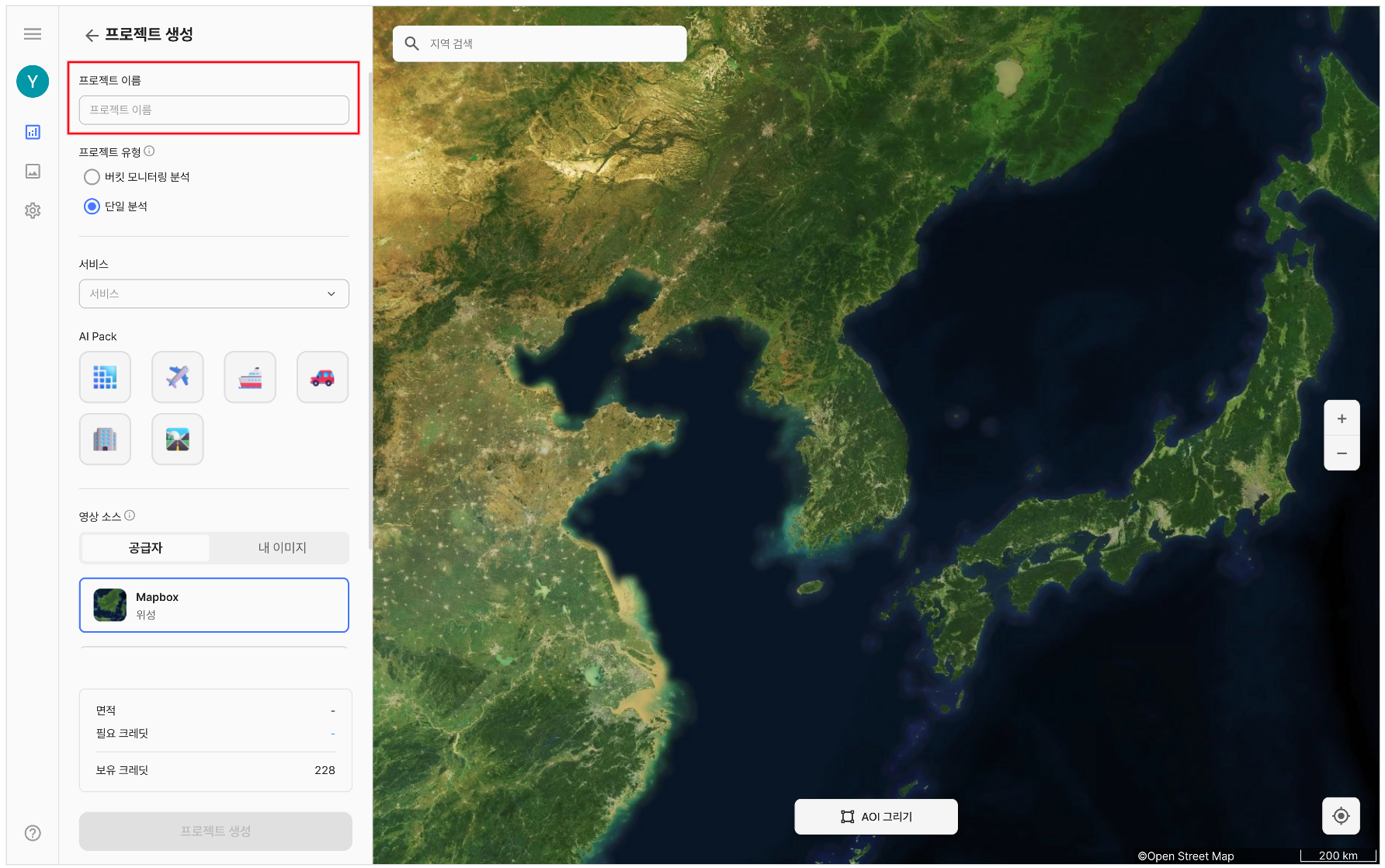Open the hamburger menu
The height and width of the screenshot is (868, 1385).
[x=33, y=34]
